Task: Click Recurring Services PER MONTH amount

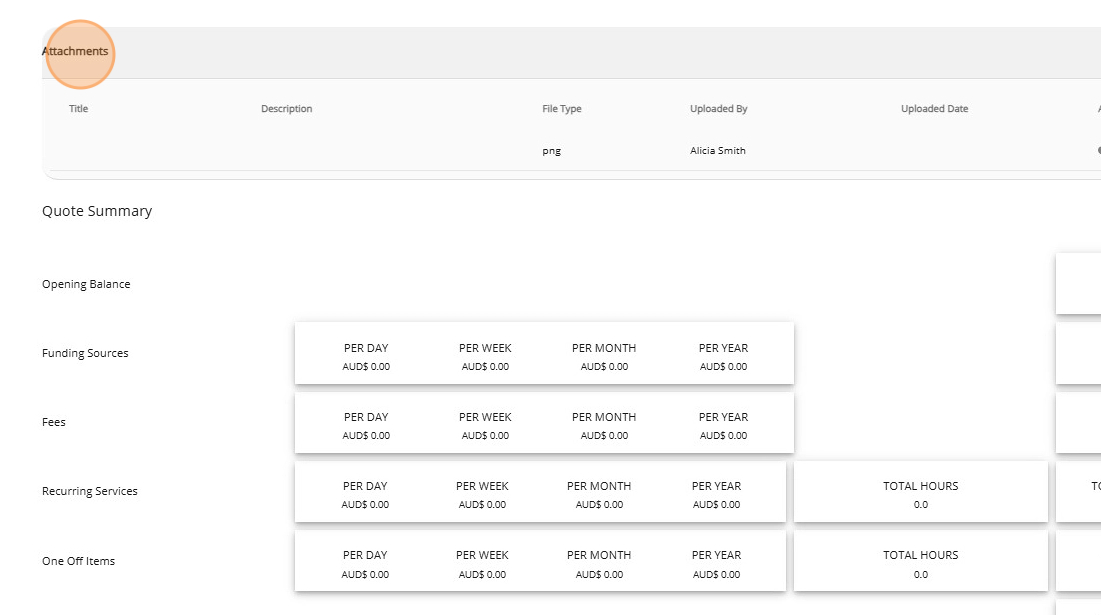Action: click(x=599, y=505)
